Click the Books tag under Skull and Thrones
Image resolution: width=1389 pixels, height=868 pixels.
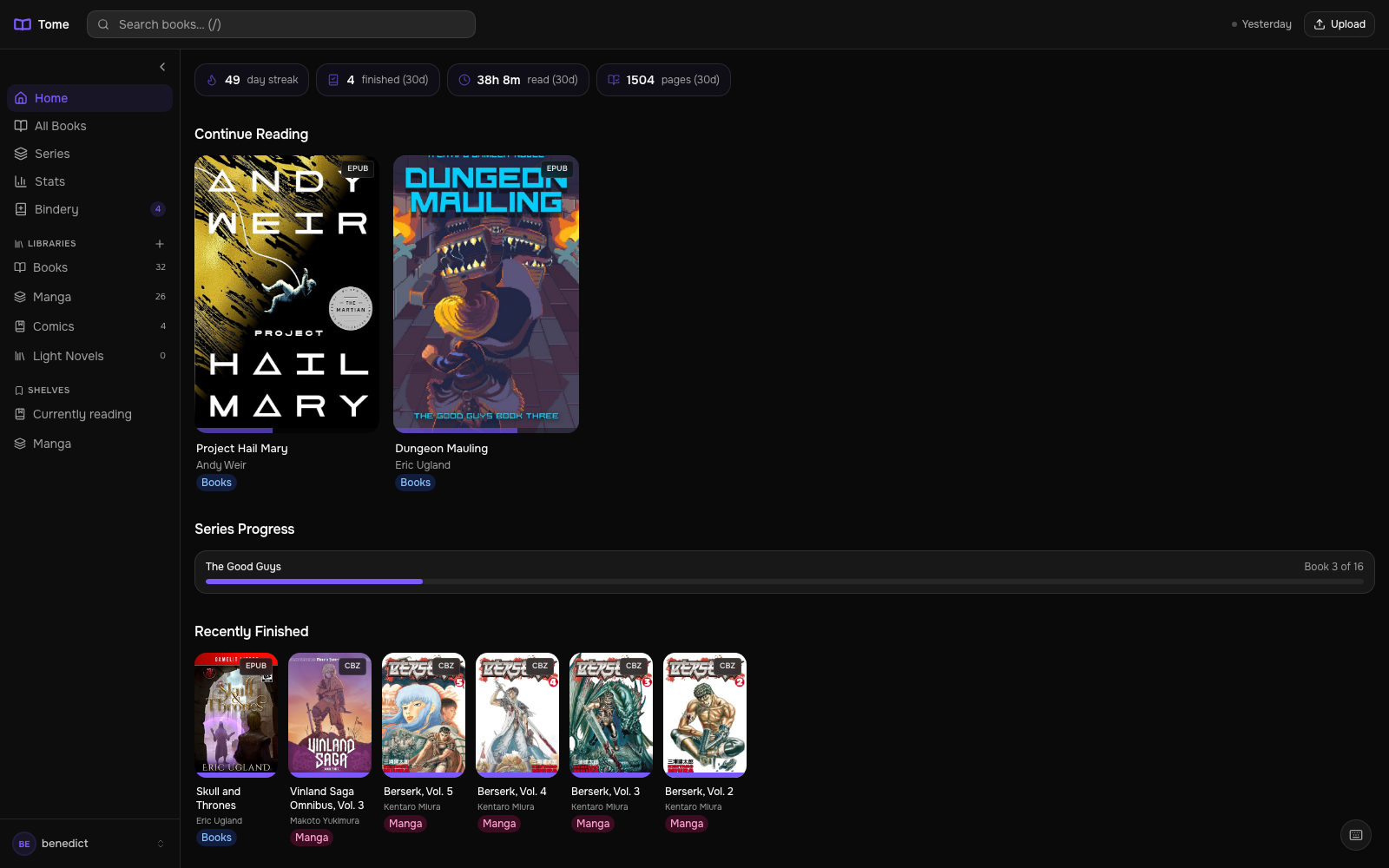(x=216, y=838)
